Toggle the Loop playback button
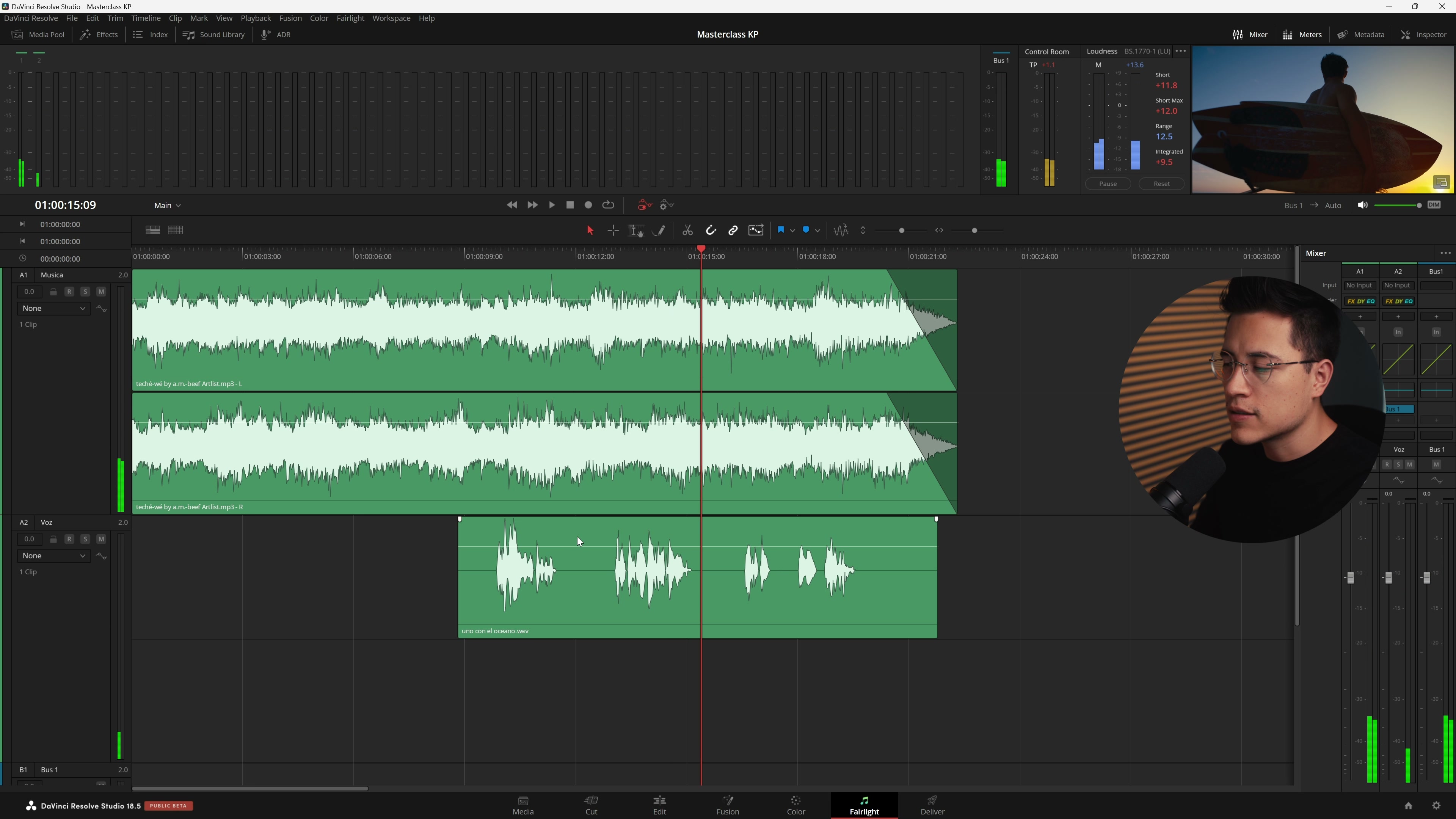This screenshot has width=1456, height=819. [x=608, y=205]
